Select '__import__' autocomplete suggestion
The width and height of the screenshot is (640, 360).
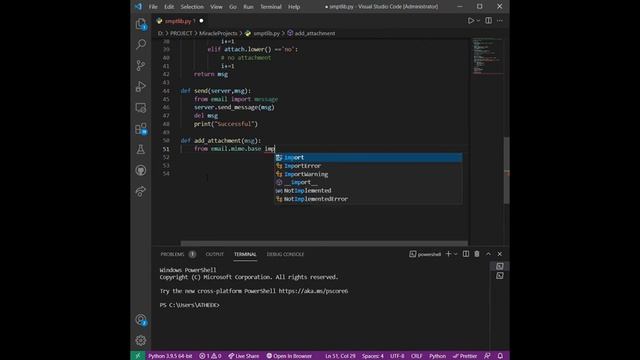click(x=368, y=182)
